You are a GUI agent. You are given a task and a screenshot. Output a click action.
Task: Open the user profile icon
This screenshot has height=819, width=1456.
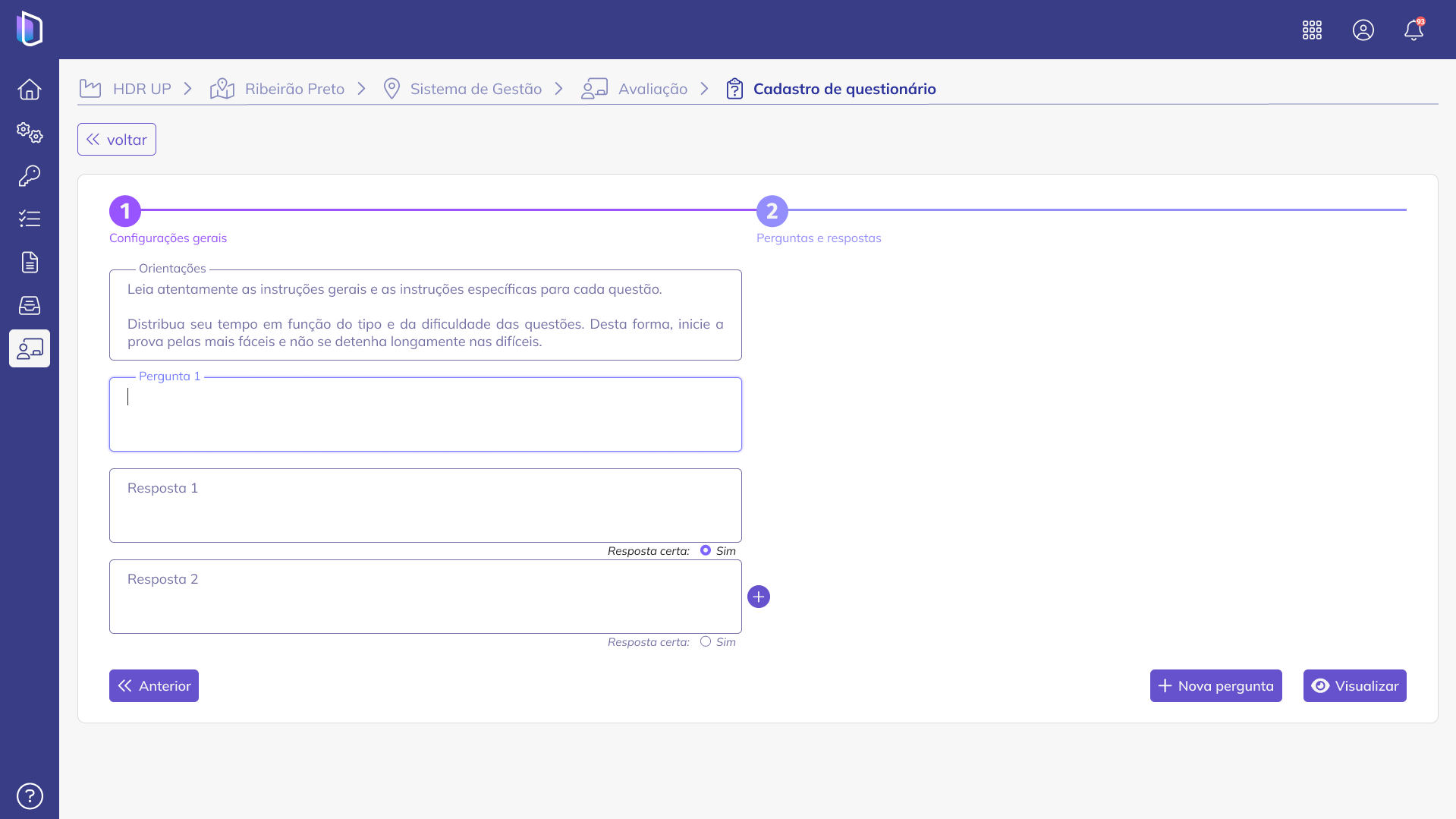click(x=1363, y=30)
